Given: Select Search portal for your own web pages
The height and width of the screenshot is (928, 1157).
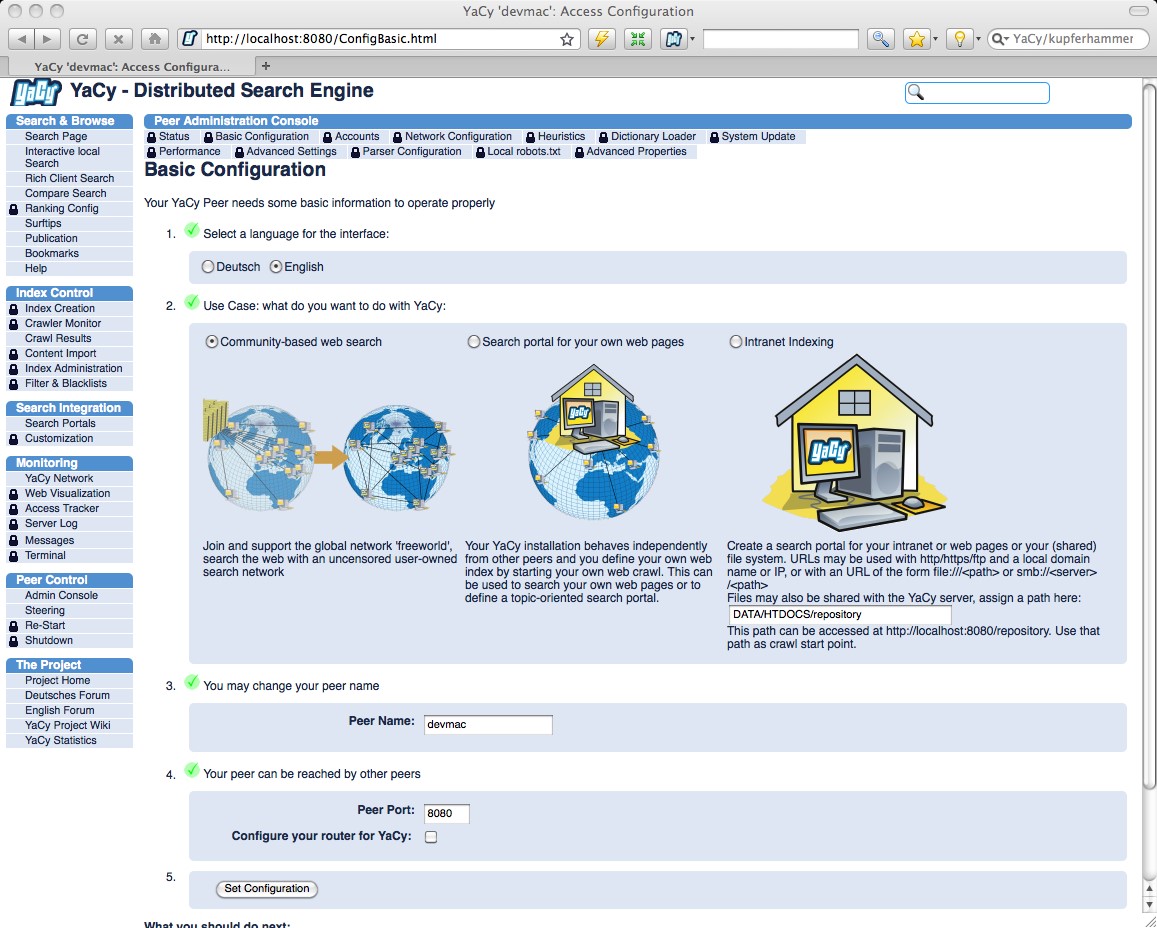Looking at the screenshot, I should [474, 342].
